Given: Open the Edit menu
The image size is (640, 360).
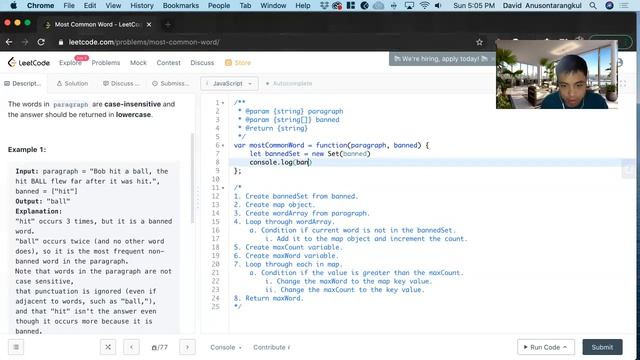Looking at the screenshot, I should [90, 5].
